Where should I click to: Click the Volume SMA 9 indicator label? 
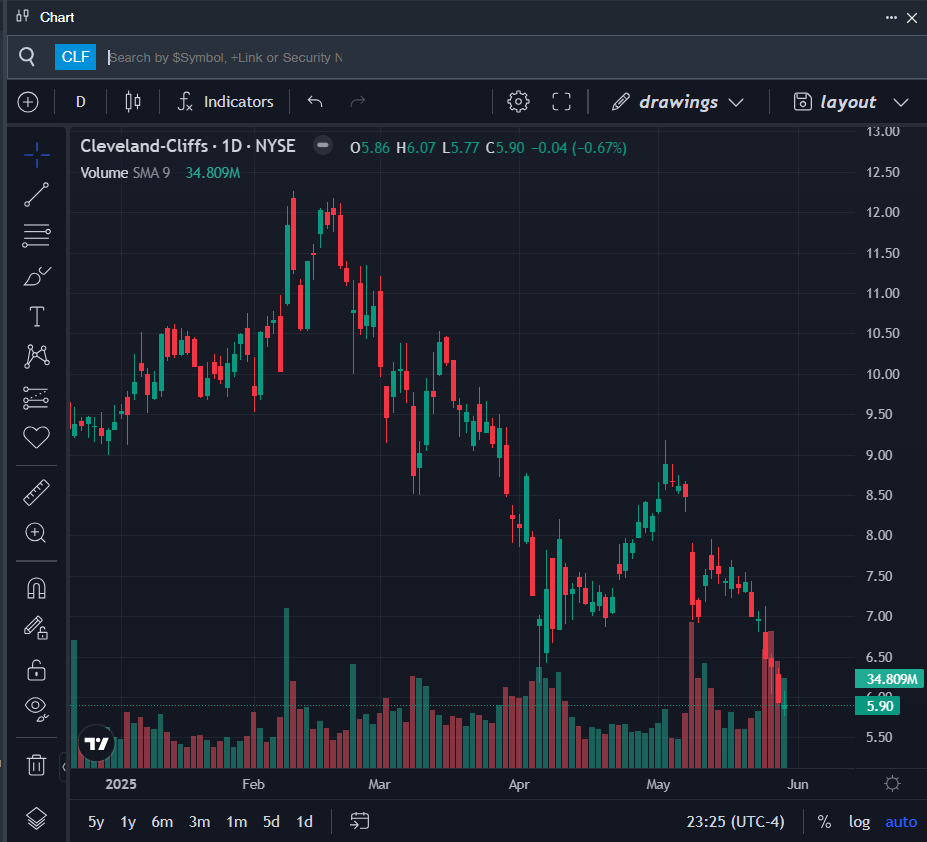coord(125,173)
